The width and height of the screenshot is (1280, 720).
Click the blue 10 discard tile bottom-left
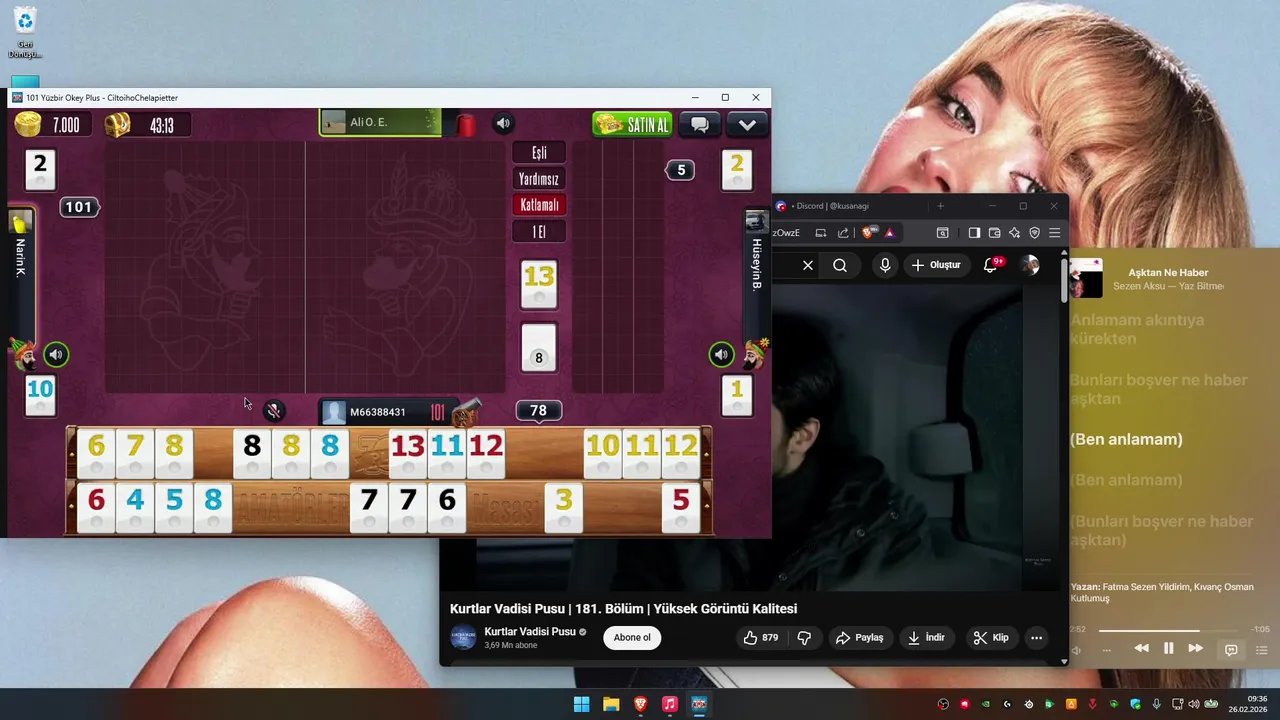tap(40, 395)
